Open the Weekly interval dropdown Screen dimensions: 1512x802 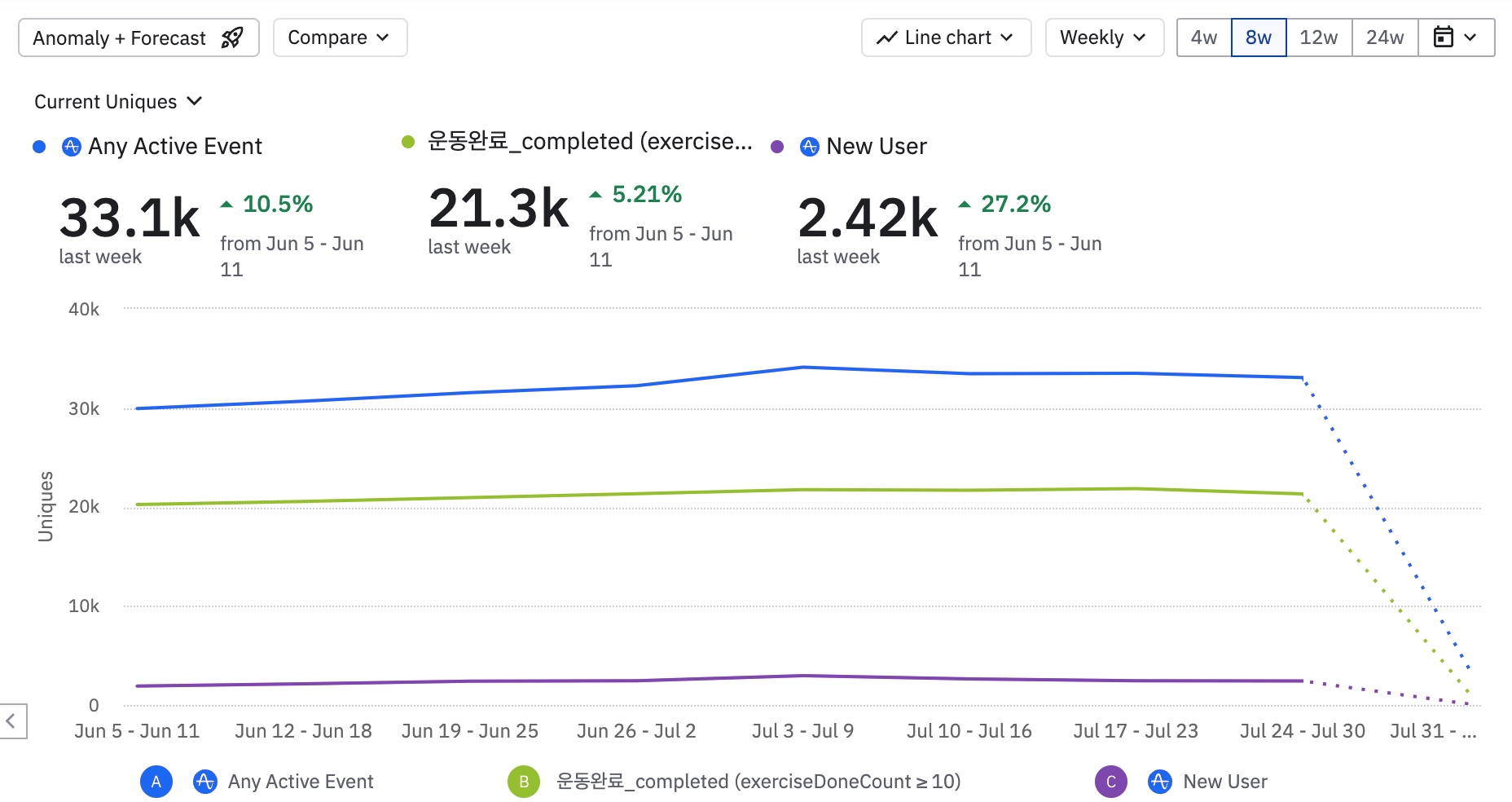(1105, 37)
